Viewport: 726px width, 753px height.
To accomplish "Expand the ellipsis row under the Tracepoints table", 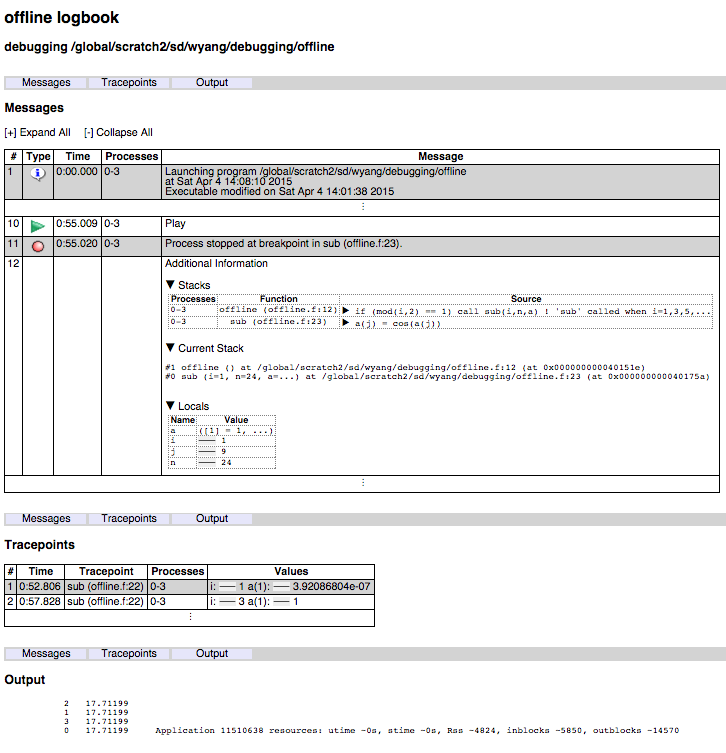I will click(x=189, y=617).
